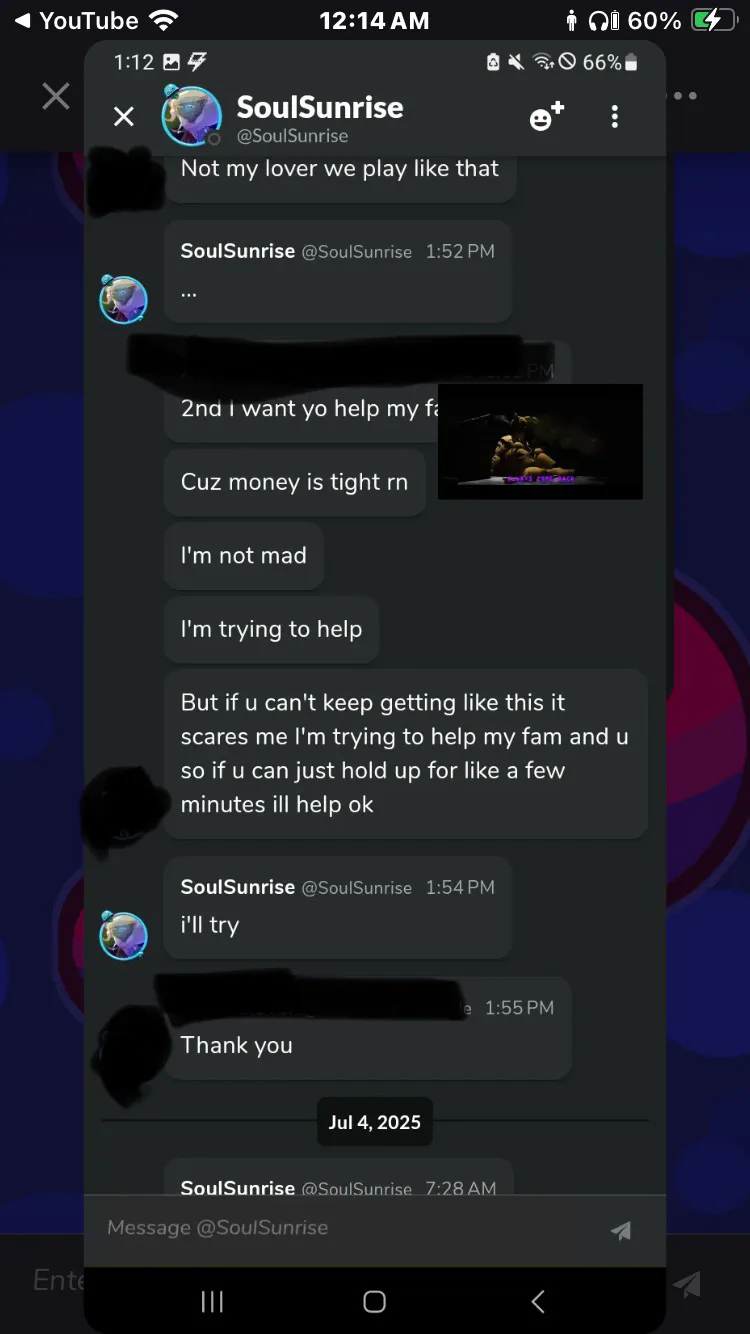Tap the SoulSunrise profile avatar in header

tap(191, 116)
